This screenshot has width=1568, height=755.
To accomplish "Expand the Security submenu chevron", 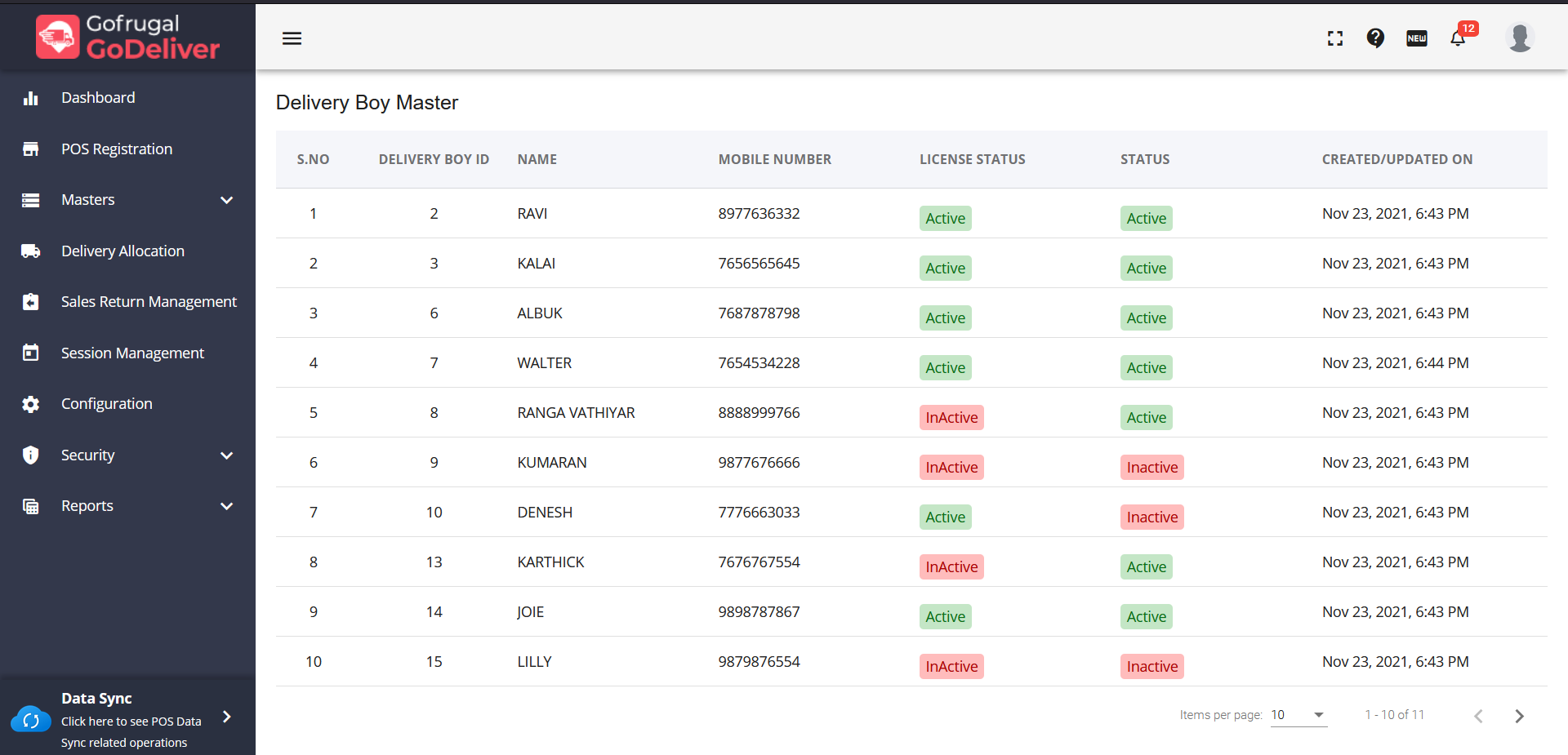I will pos(227,455).
